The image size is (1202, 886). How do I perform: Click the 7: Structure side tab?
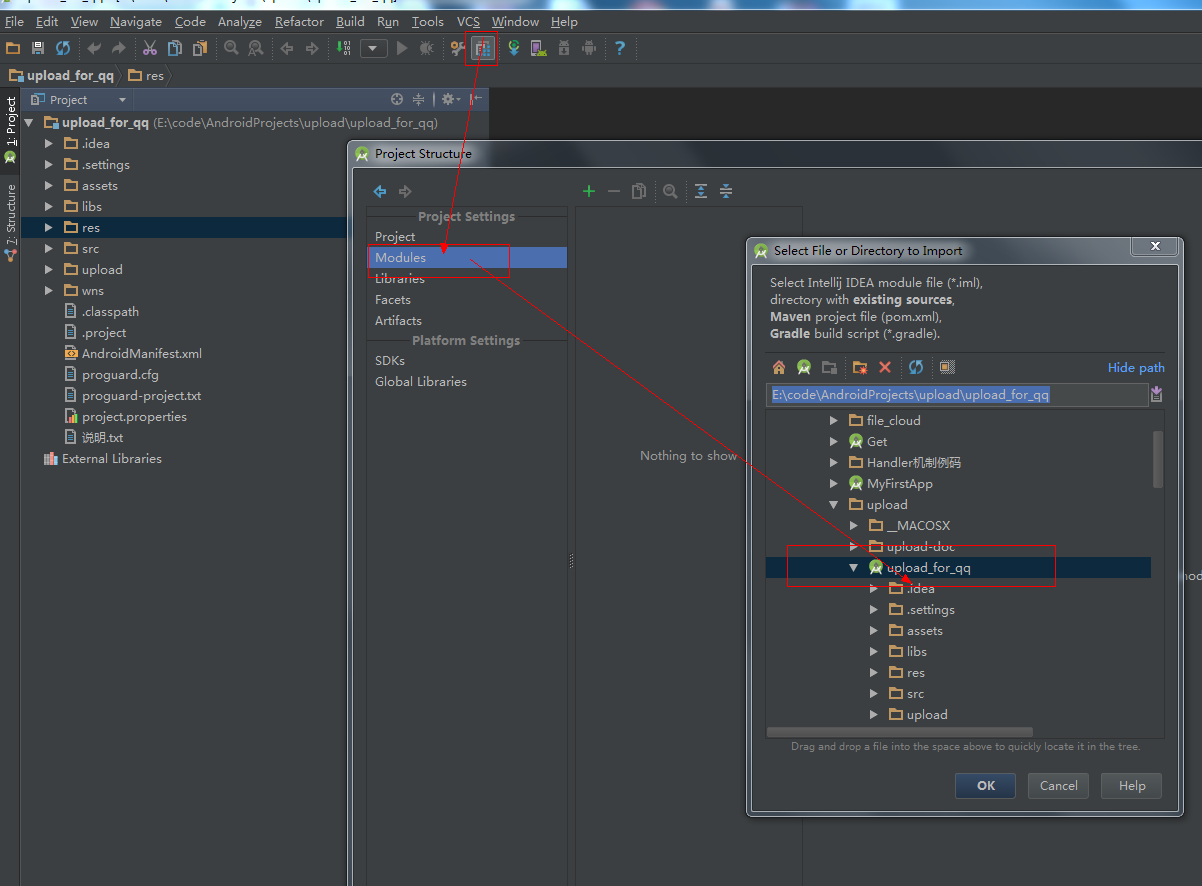tap(11, 222)
